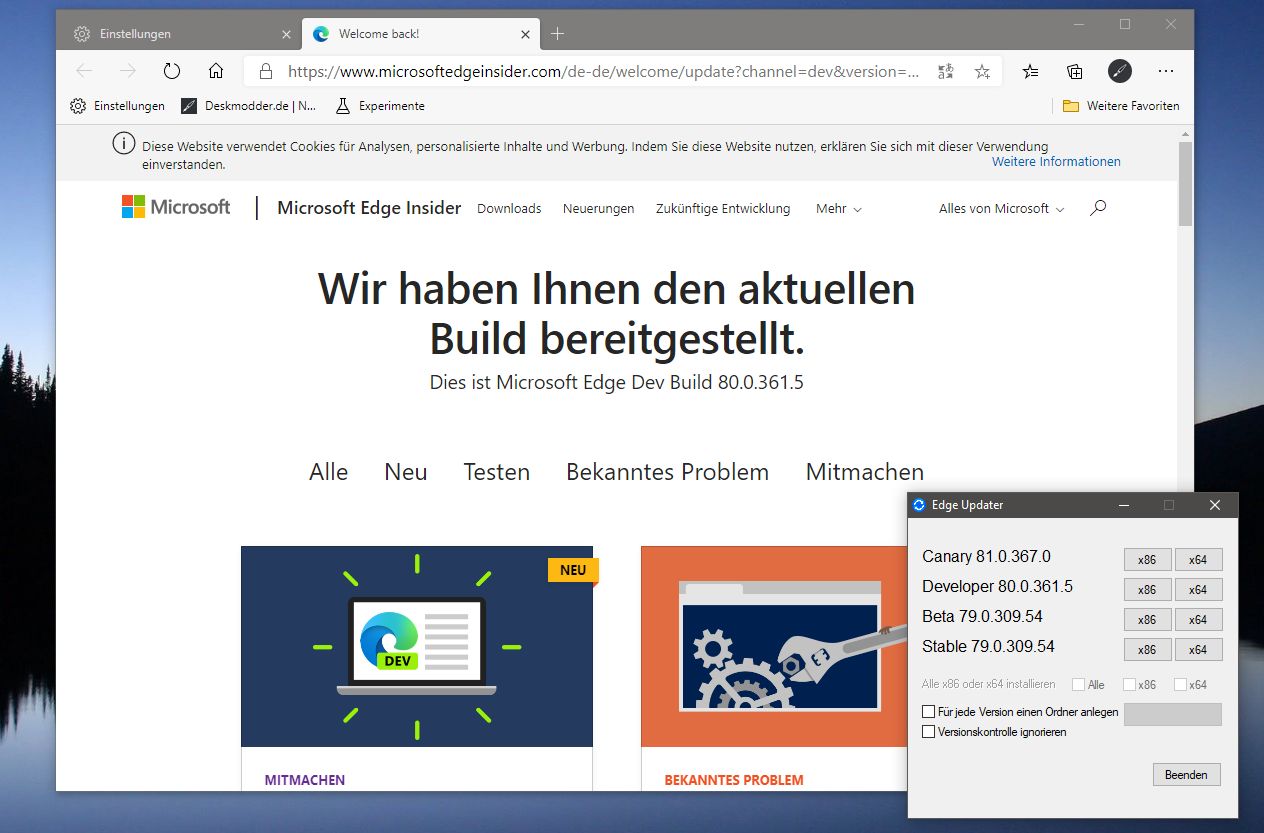This screenshot has height=833, width=1264.
Task: Download Stable 79.0.309.54 x86
Action: (1147, 650)
